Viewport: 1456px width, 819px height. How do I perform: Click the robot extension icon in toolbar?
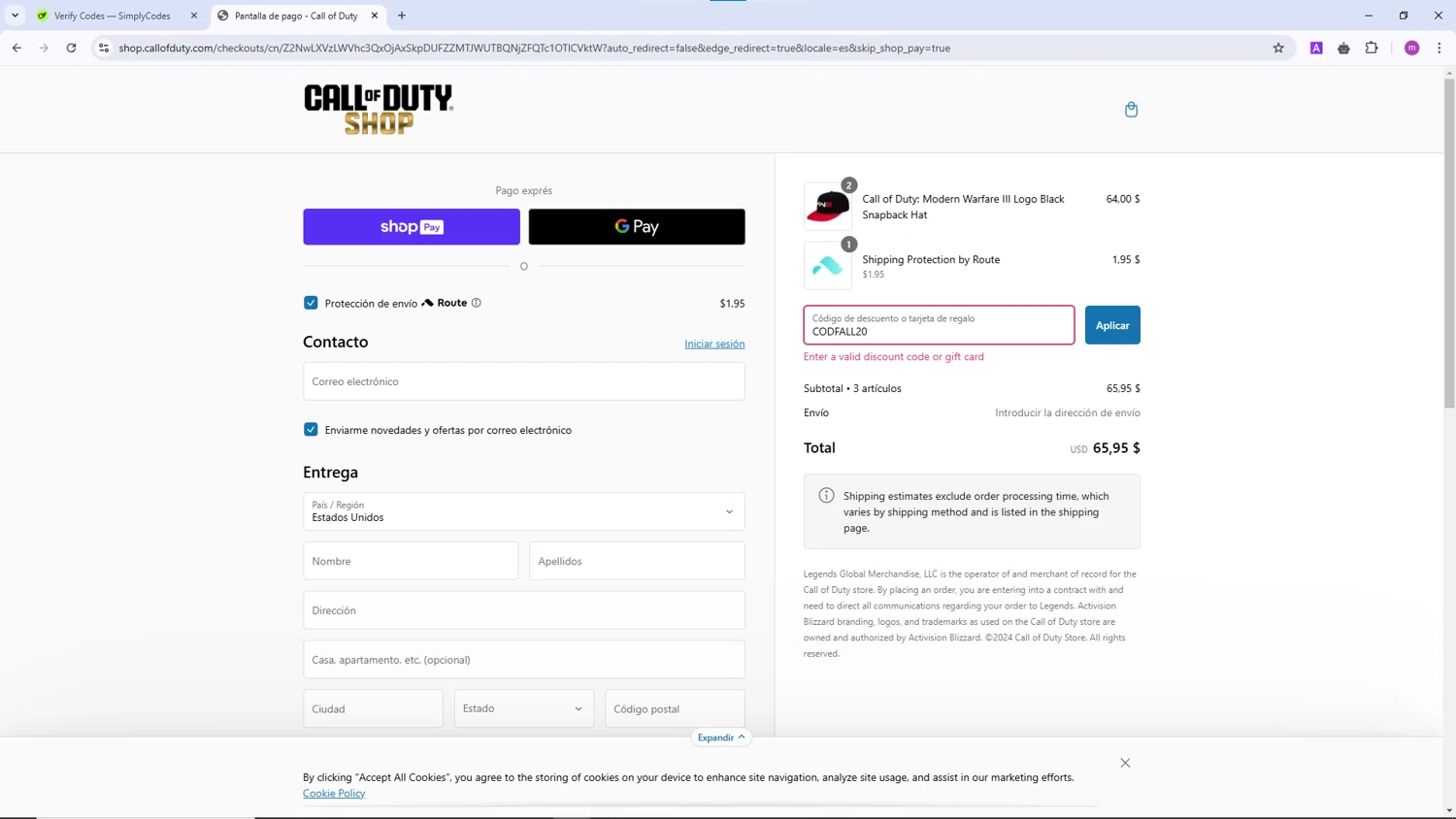click(x=1343, y=48)
